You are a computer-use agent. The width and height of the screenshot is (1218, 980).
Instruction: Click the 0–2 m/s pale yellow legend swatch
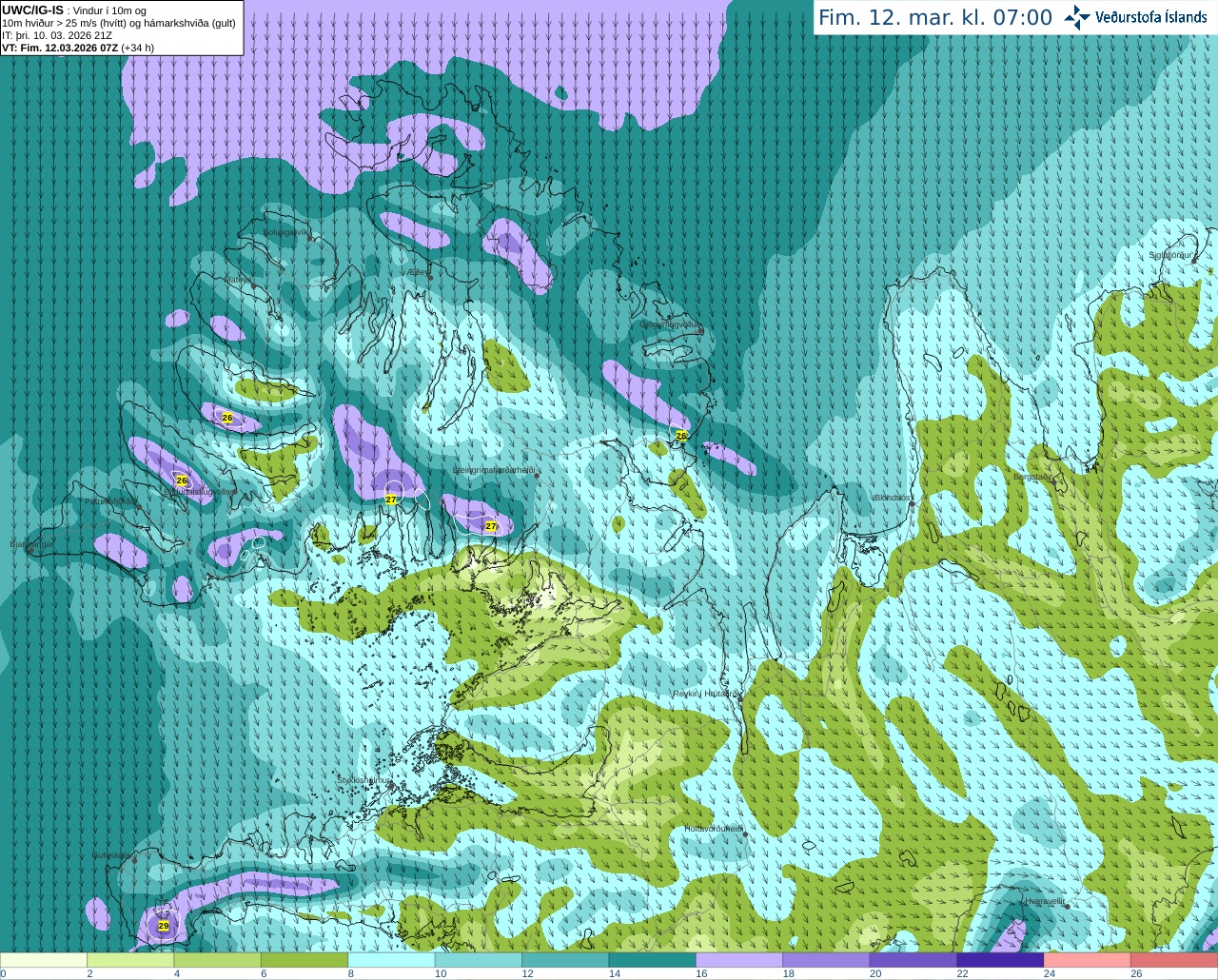tap(44, 960)
